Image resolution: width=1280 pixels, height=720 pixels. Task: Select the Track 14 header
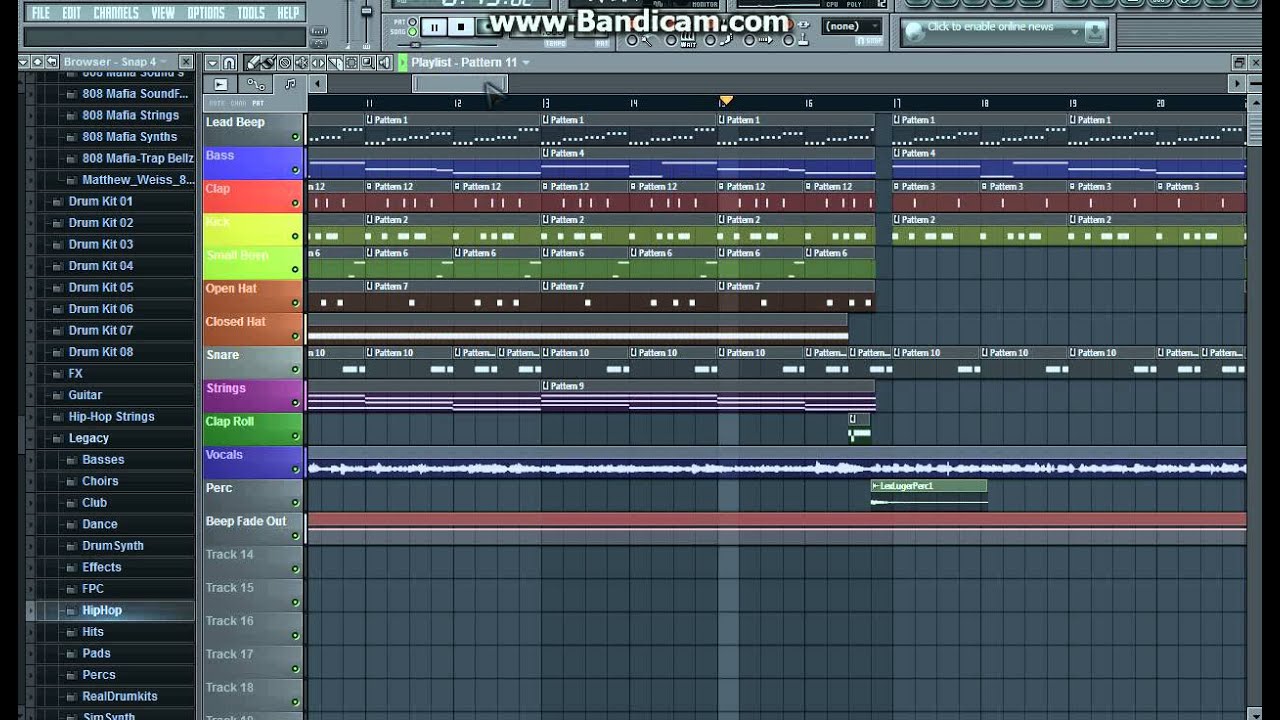click(x=253, y=561)
